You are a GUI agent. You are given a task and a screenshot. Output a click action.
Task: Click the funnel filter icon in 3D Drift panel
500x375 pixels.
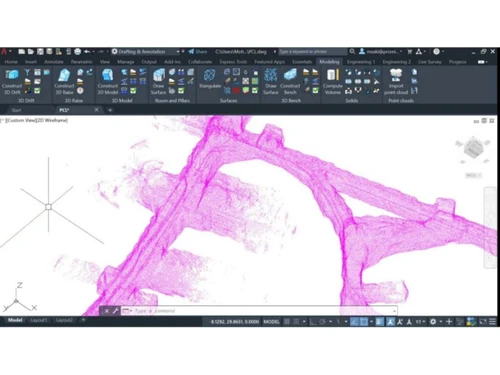pyautogui.click(x=28, y=72)
